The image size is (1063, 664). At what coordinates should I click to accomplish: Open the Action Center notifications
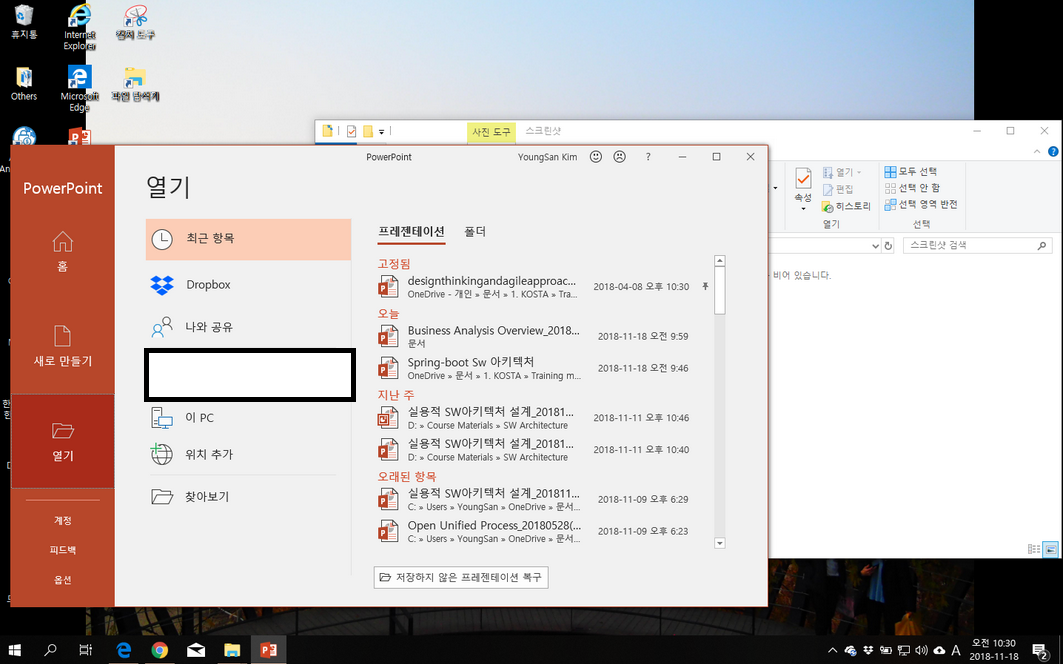tap(1040, 650)
